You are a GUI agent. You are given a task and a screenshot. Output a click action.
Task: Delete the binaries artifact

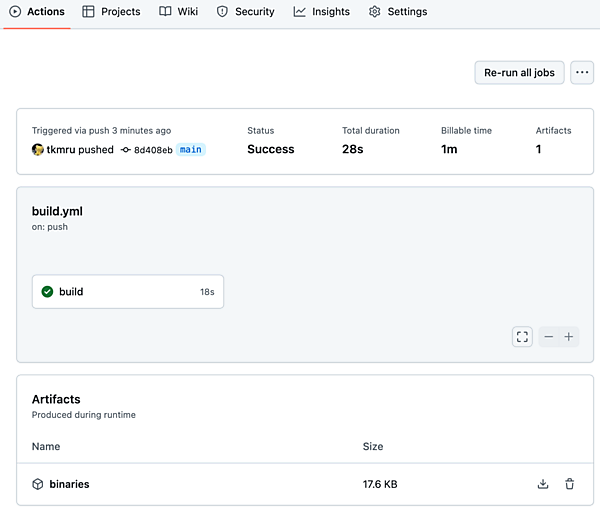pyautogui.click(x=569, y=484)
